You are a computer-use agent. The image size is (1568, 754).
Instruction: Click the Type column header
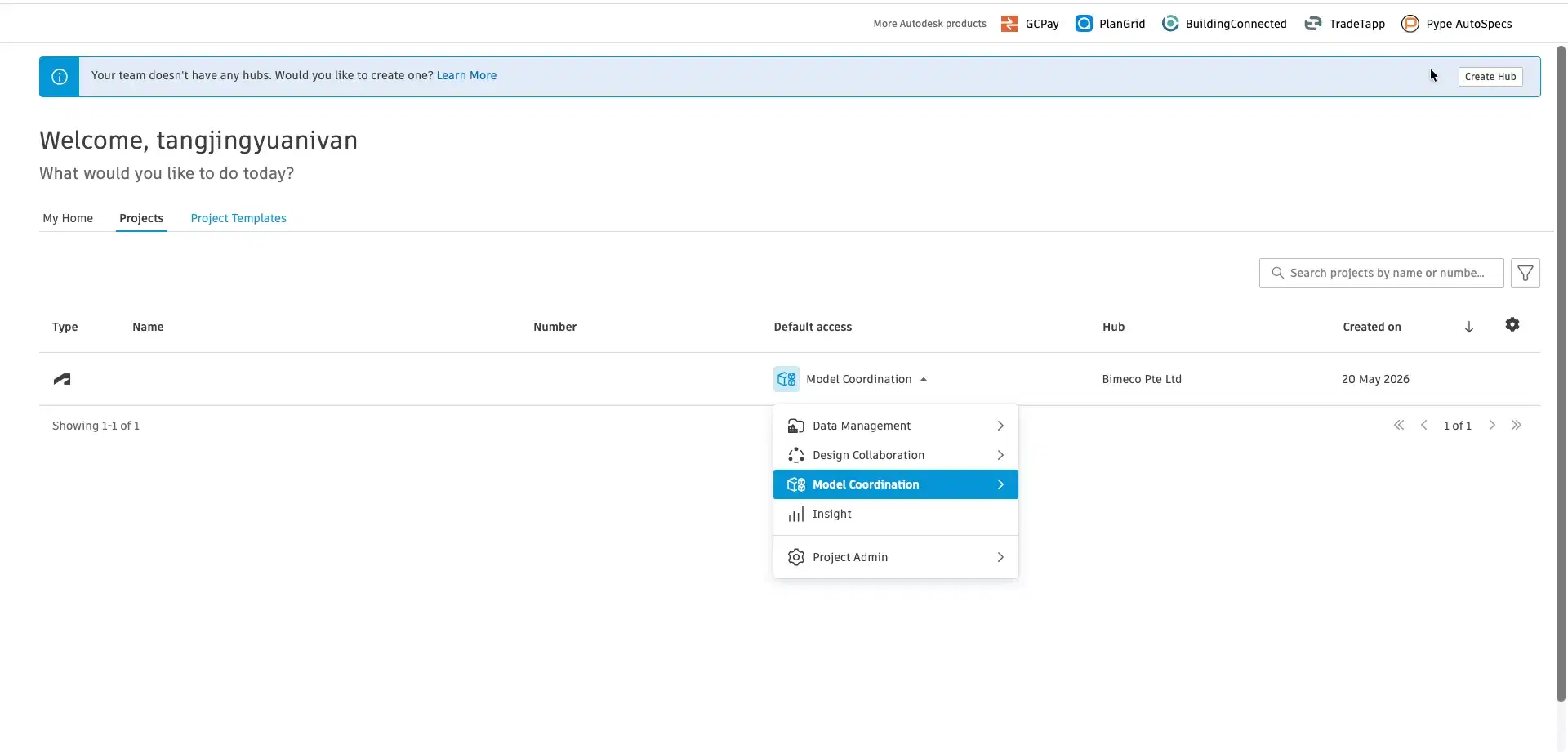(x=65, y=327)
